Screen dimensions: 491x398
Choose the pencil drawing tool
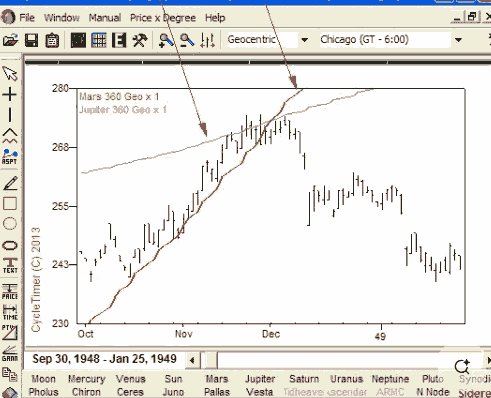point(10,183)
